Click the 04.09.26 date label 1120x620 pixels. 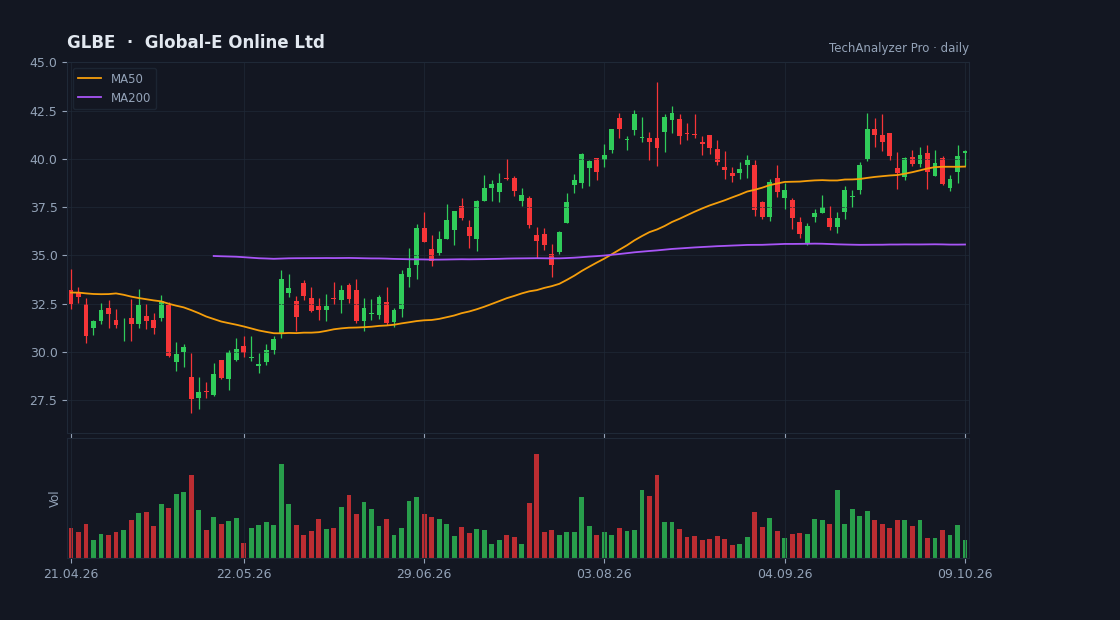pyautogui.click(x=785, y=574)
